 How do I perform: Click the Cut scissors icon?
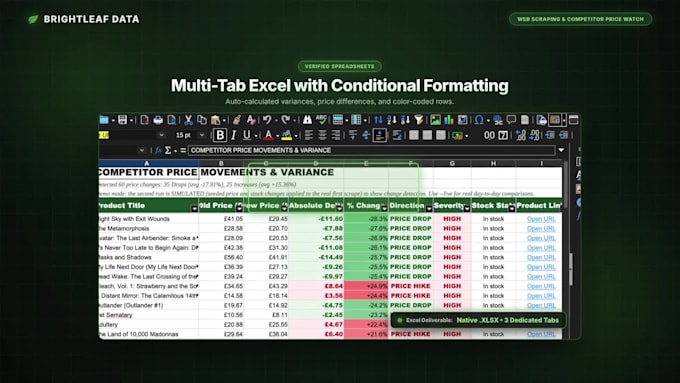point(188,120)
